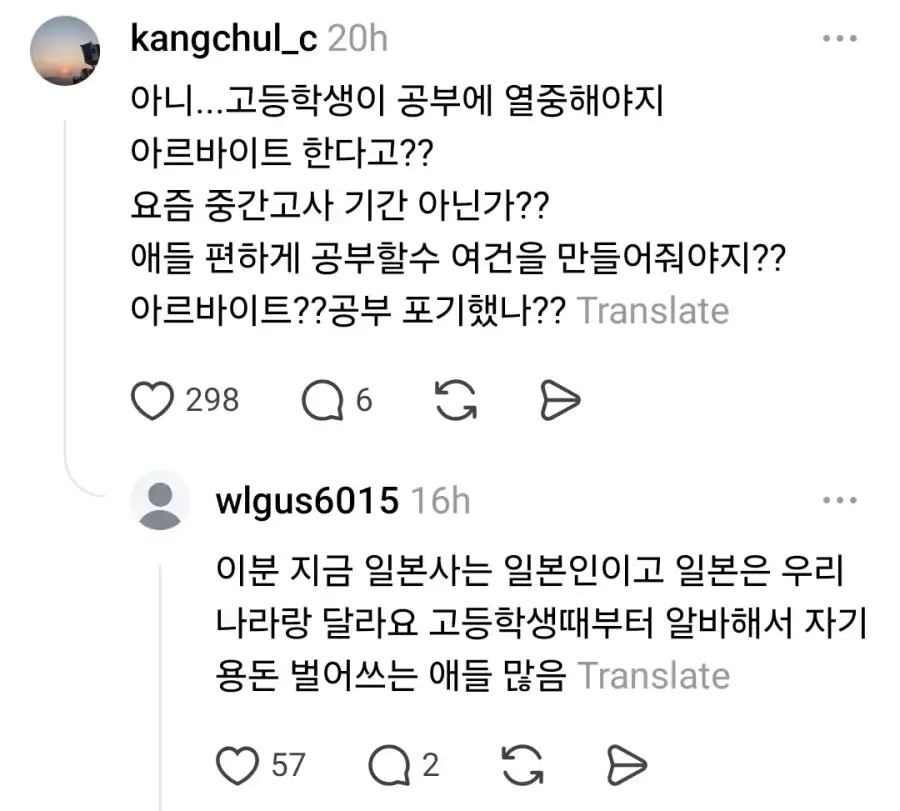Screen dimensions: 900x811
Task: Show the 57 likes on wlgus6015's reply
Action: click(x=288, y=763)
